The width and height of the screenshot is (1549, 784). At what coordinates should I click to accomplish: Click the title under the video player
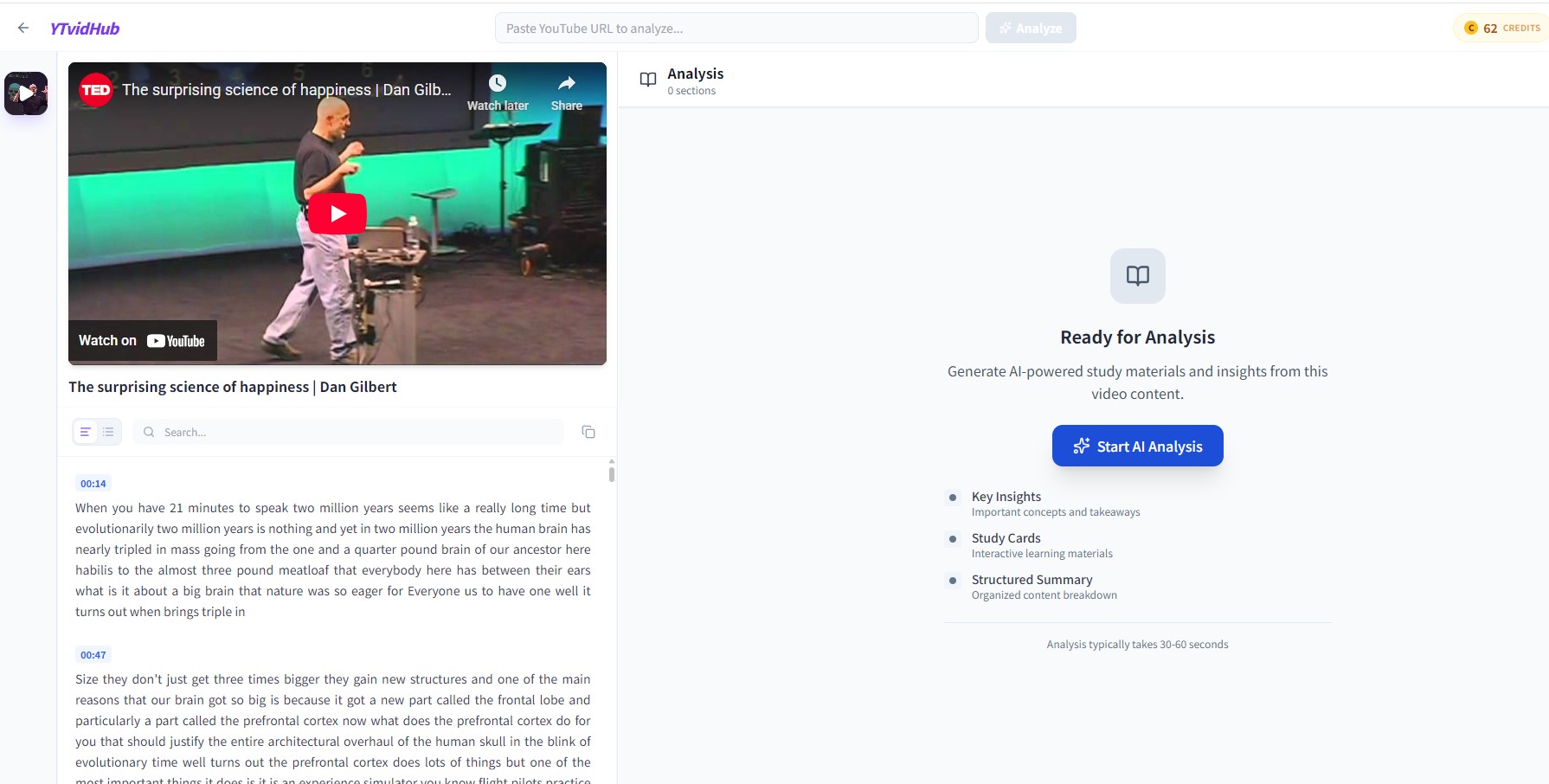click(233, 387)
